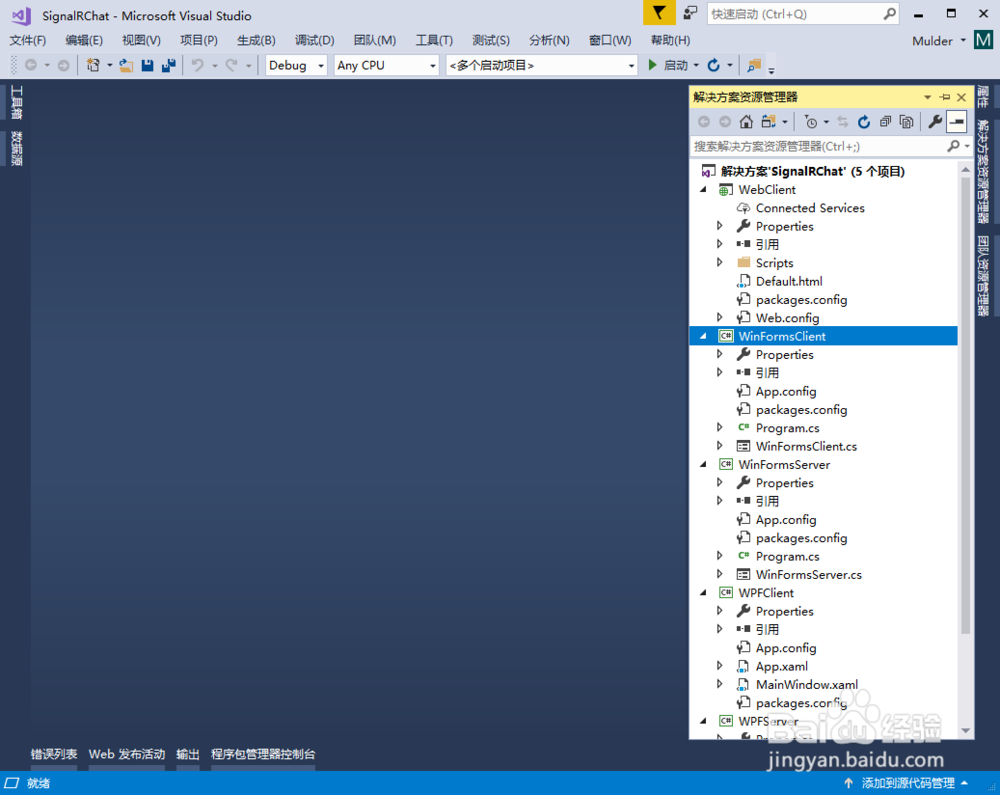Open the Any CPU platform dropdown
Screen dimensions: 1000x795
click(x=385, y=65)
